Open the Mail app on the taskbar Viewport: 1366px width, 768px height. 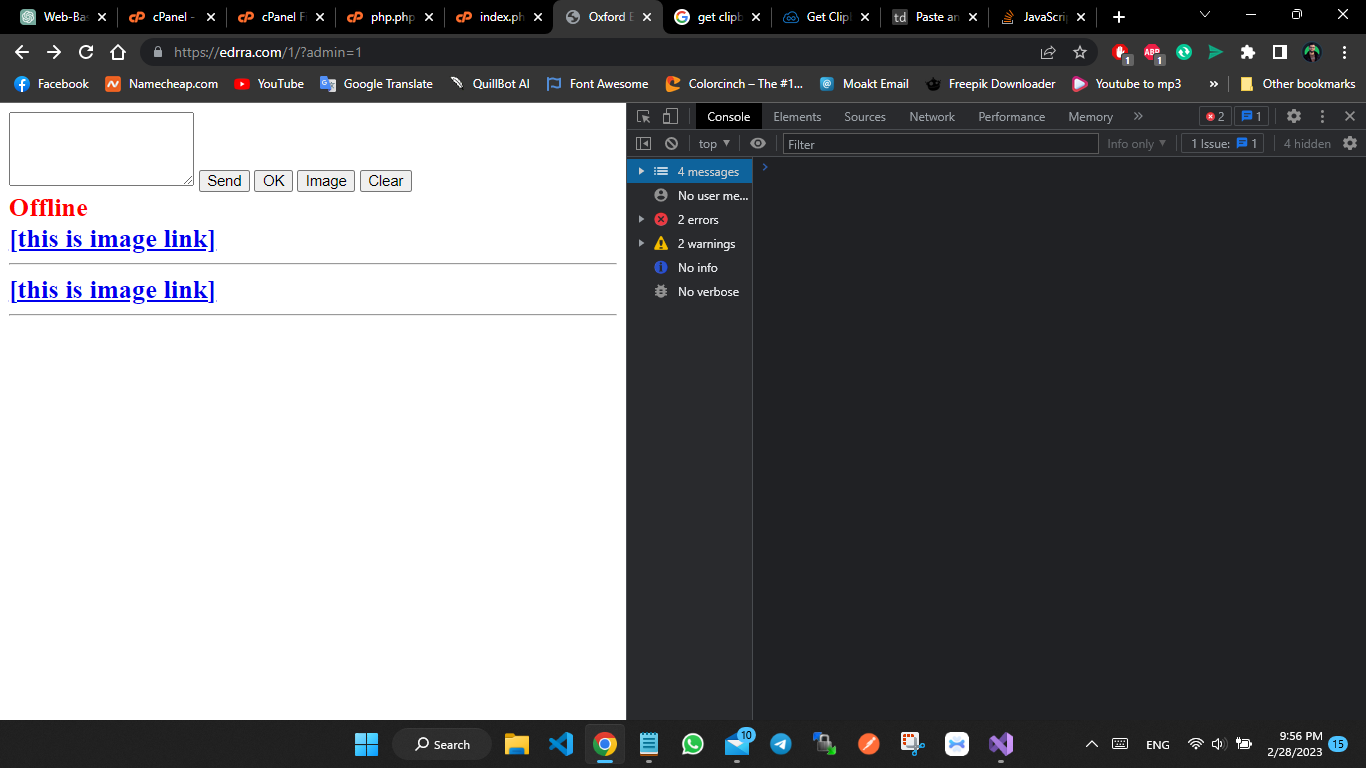[737, 744]
